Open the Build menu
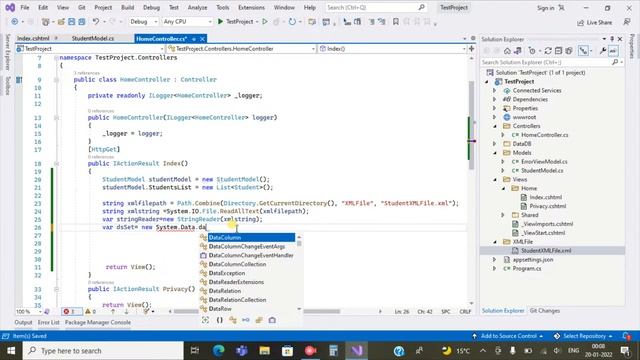Image resolution: width=640 pixels, height=360 pixels. (x=127, y=8)
